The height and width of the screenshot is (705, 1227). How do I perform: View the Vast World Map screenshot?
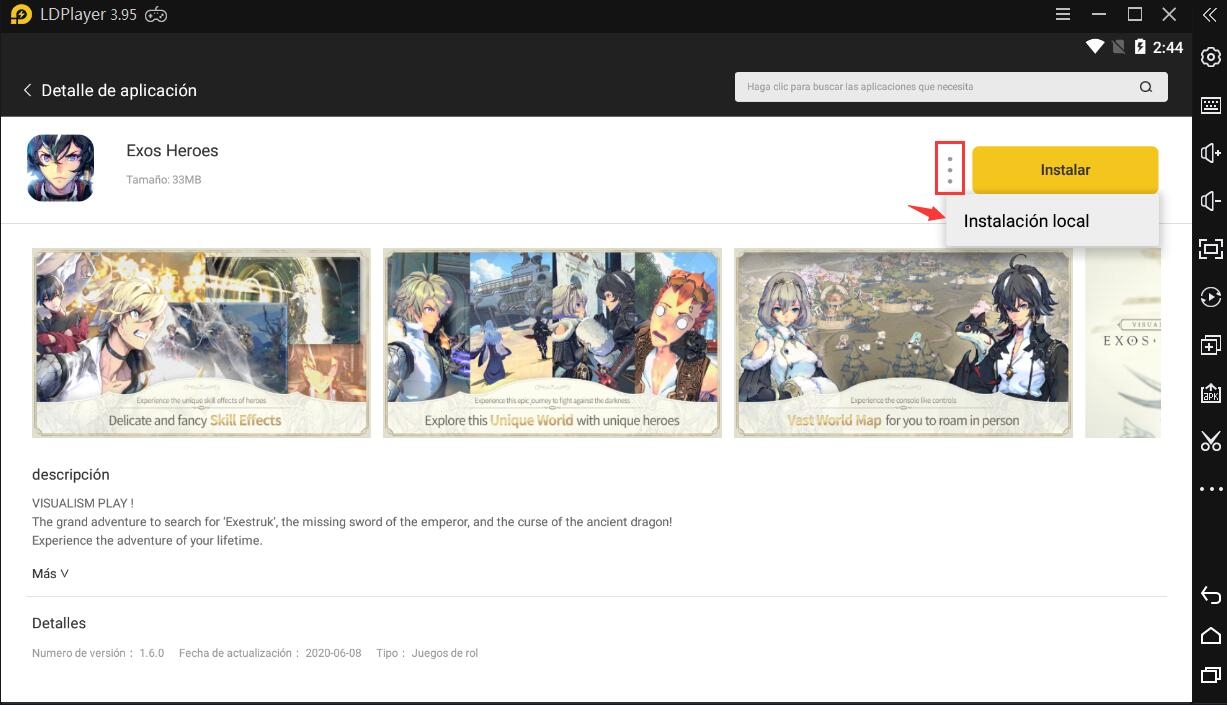(x=903, y=343)
